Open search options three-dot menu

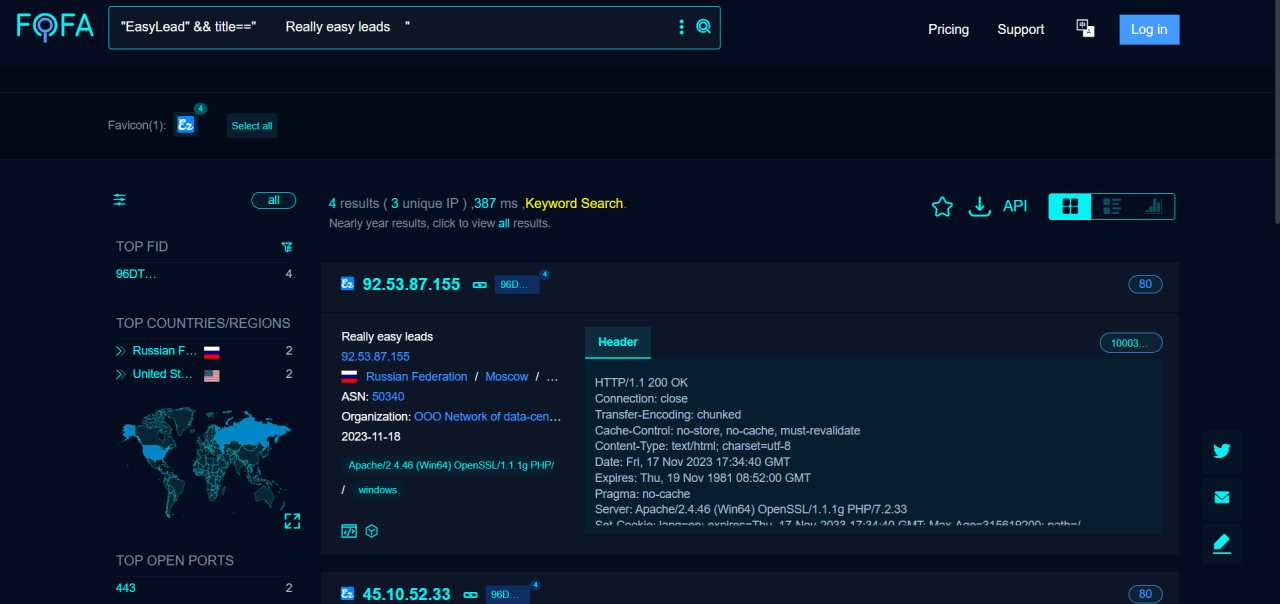(x=682, y=27)
